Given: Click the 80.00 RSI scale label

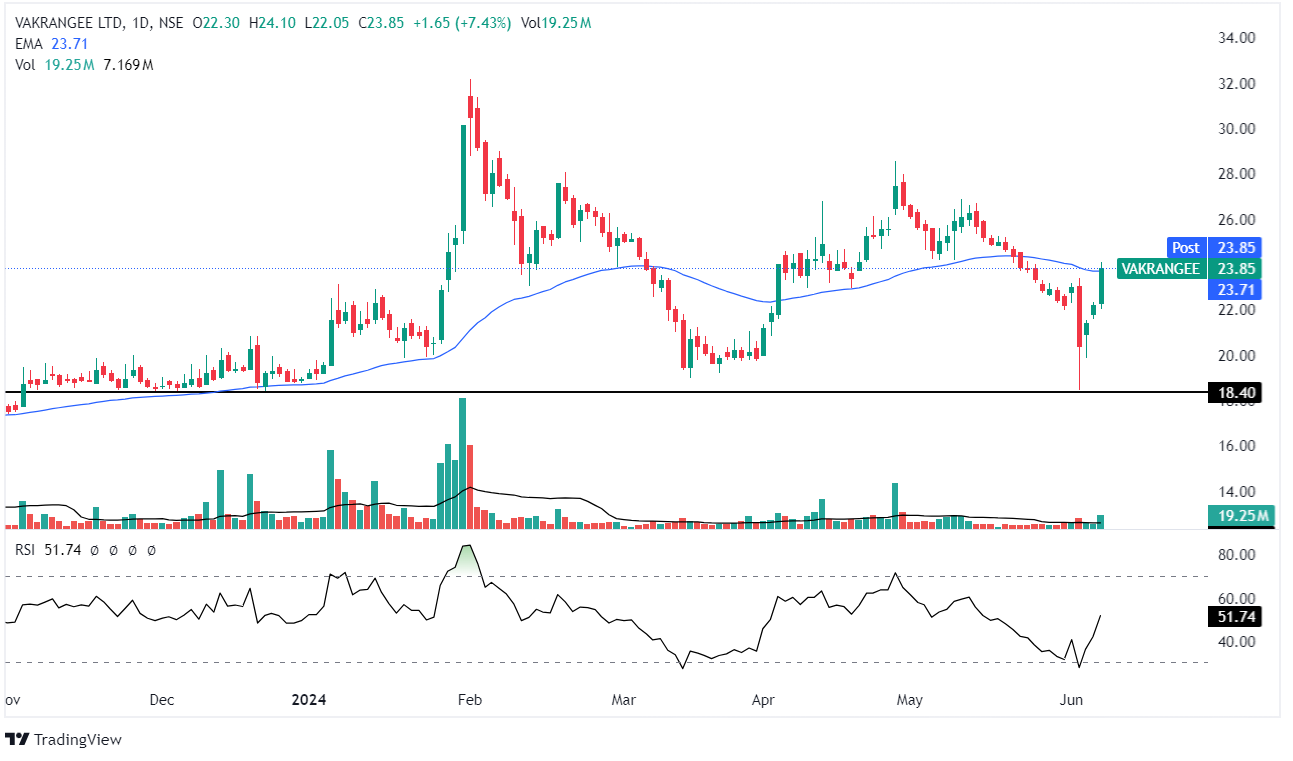Looking at the screenshot, I should 1235,555.
